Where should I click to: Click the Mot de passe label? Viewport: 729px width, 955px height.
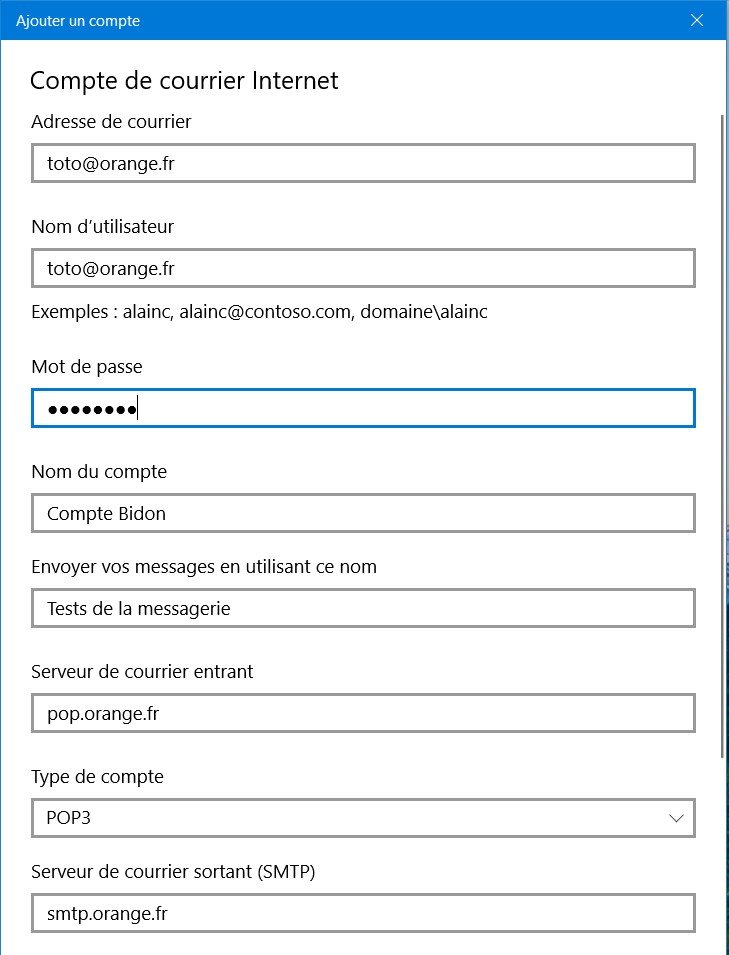[87, 367]
